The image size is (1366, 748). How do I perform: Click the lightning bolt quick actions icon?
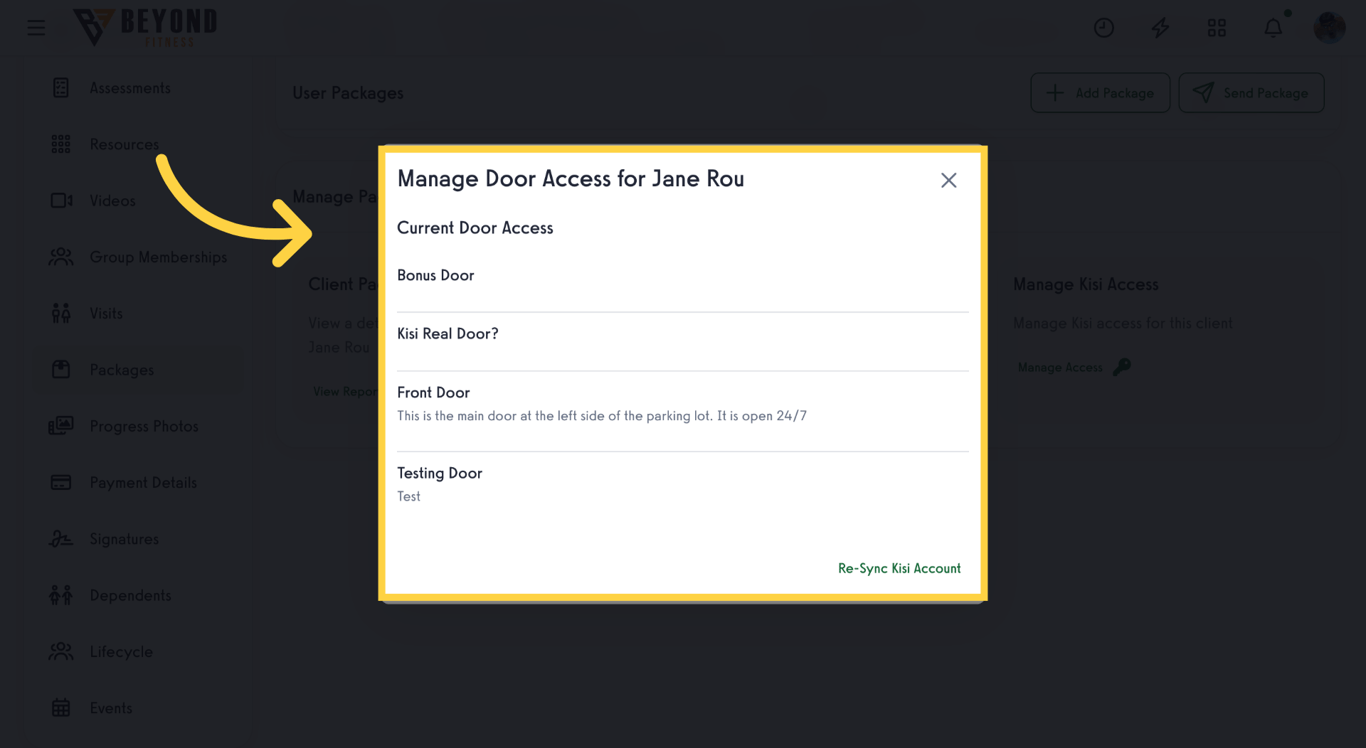click(x=1160, y=28)
